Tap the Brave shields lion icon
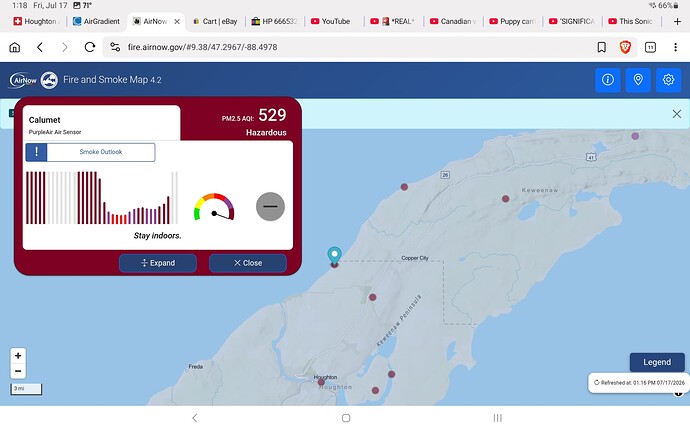Image resolution: width=690 pixels, height=431 pixels. click(625, 47)
